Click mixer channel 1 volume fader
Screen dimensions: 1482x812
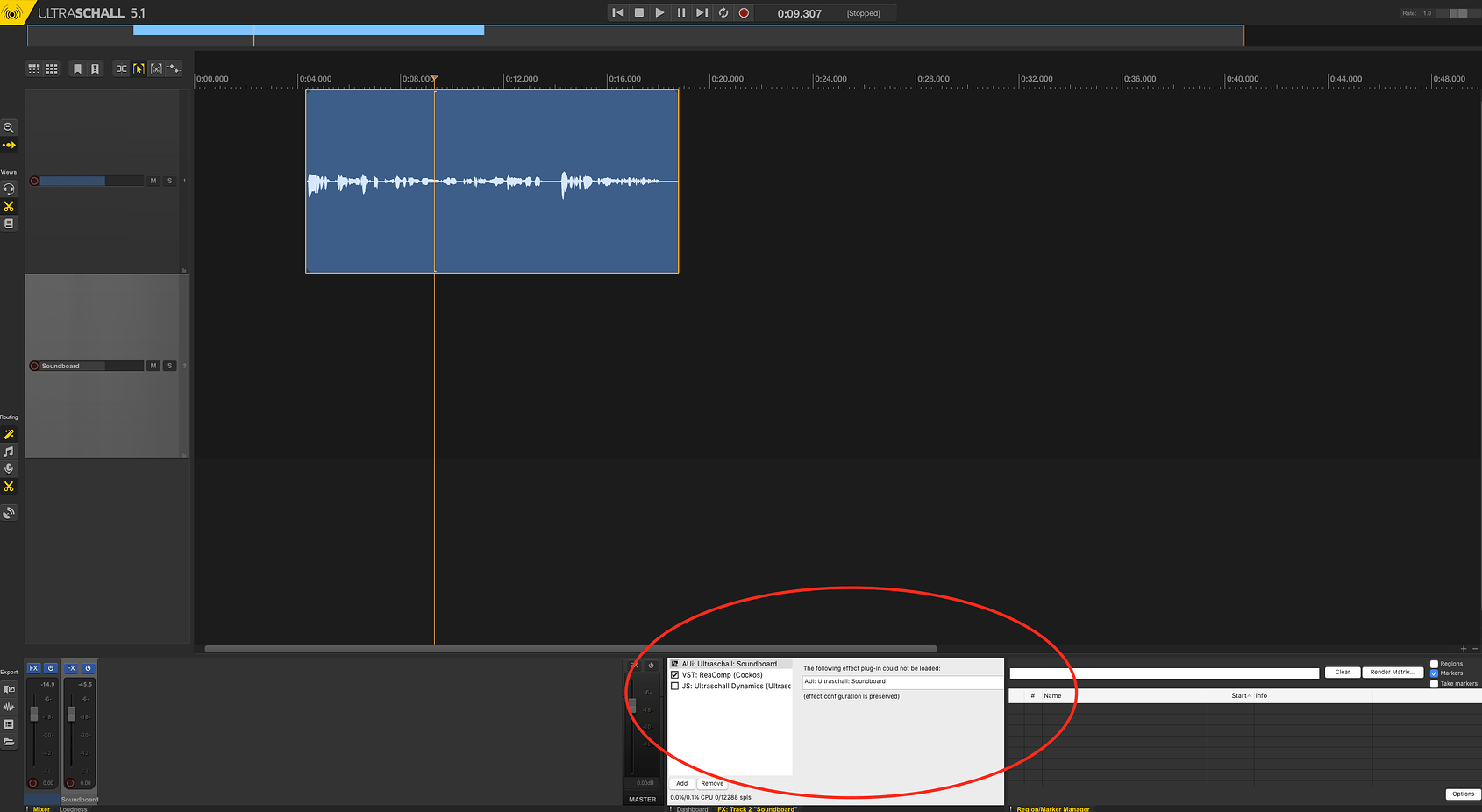coord(34,715)
